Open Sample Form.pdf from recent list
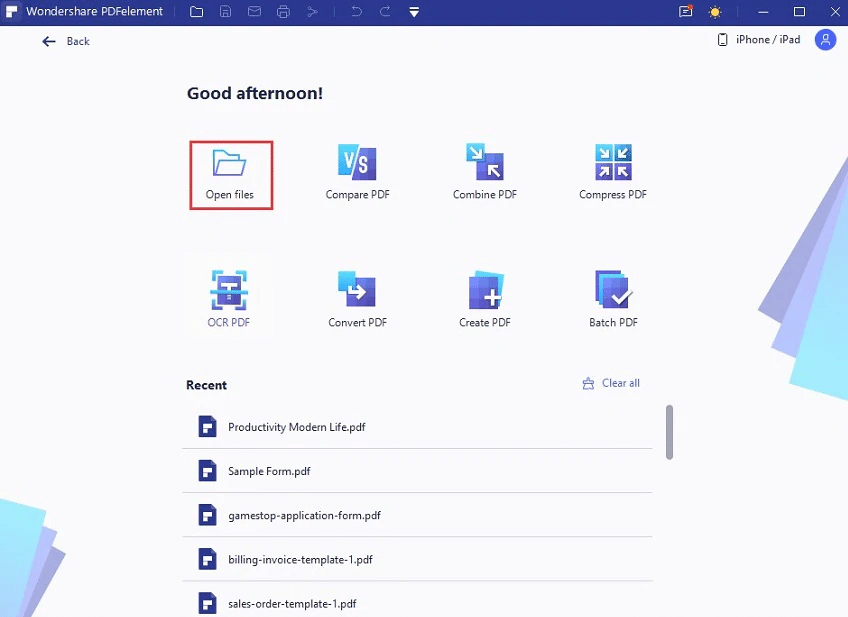Screen dimensions: 848x617 417,471
